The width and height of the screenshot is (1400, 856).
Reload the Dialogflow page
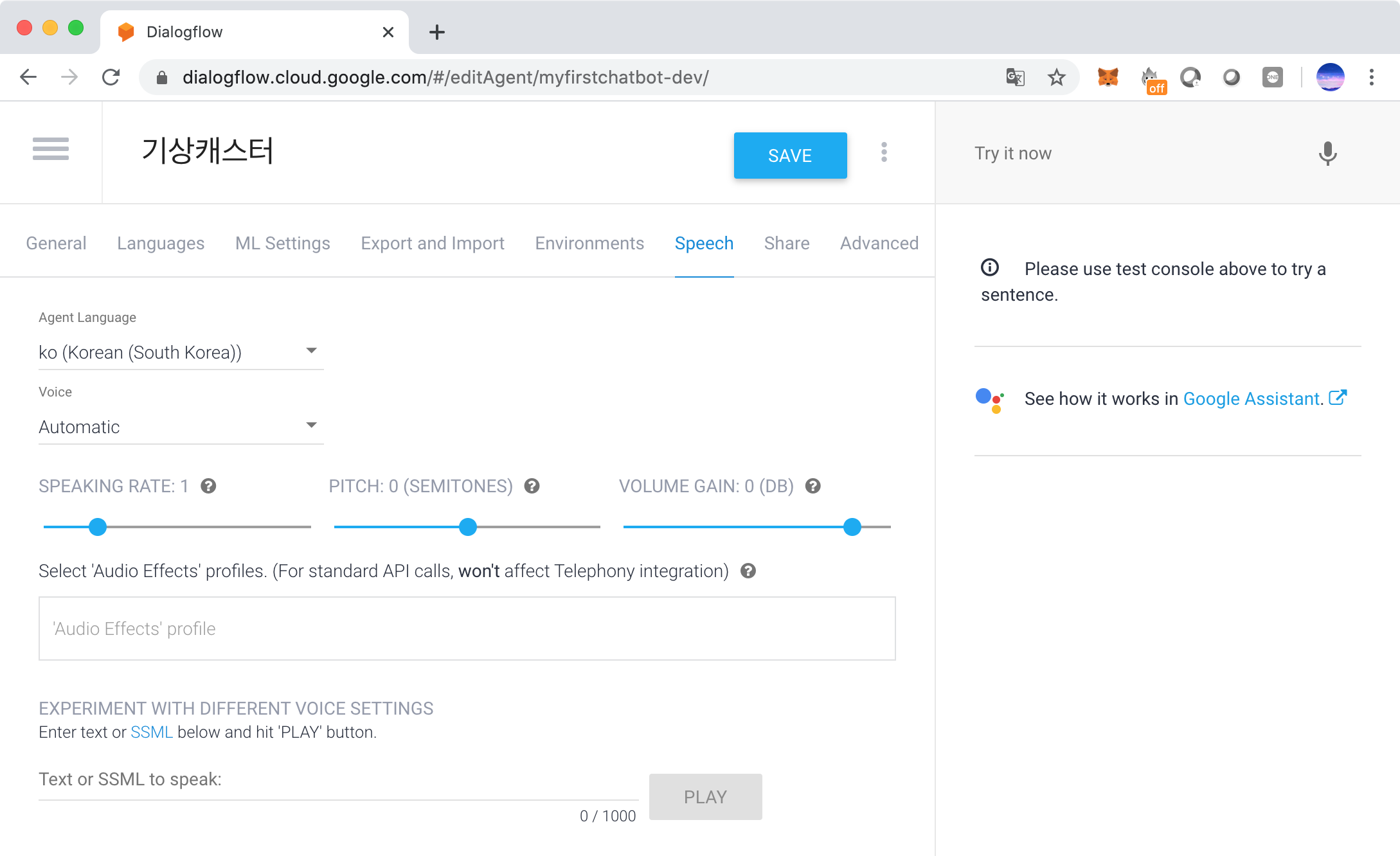111,78
